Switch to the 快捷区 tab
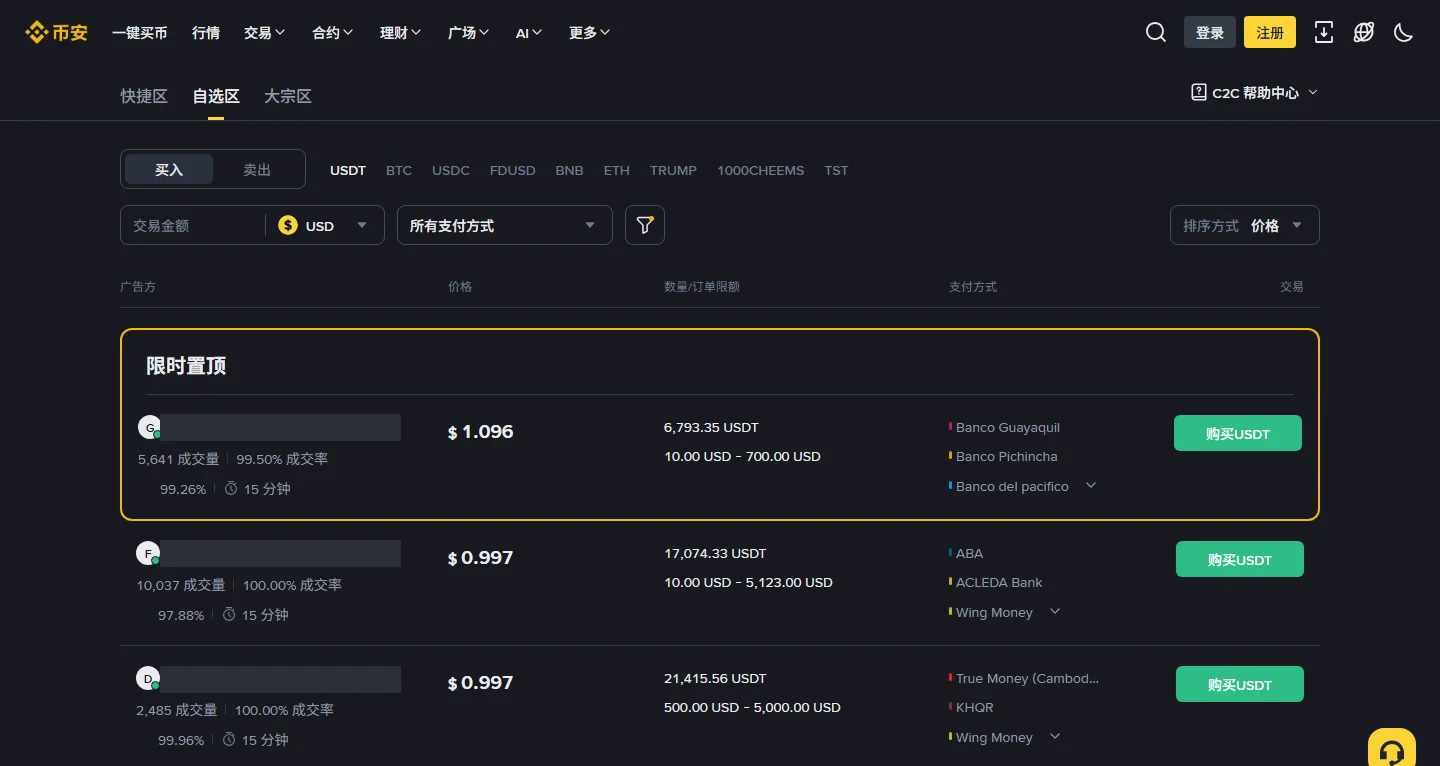 (144, 96)
